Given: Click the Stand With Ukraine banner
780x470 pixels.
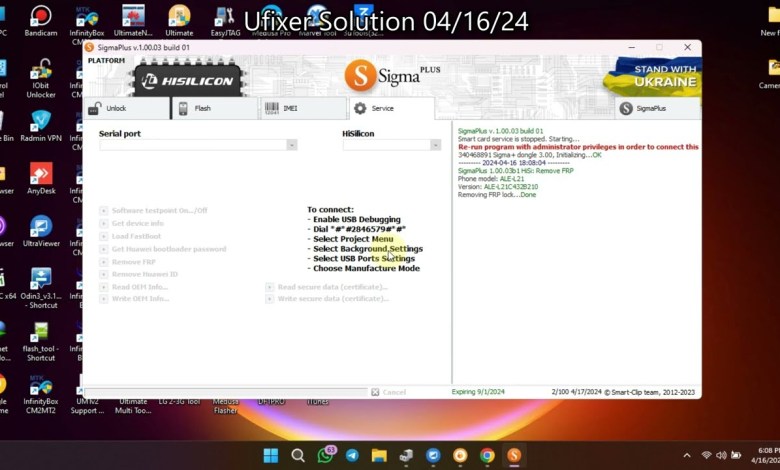Looking at the screenshot, I should coord(653,76).
